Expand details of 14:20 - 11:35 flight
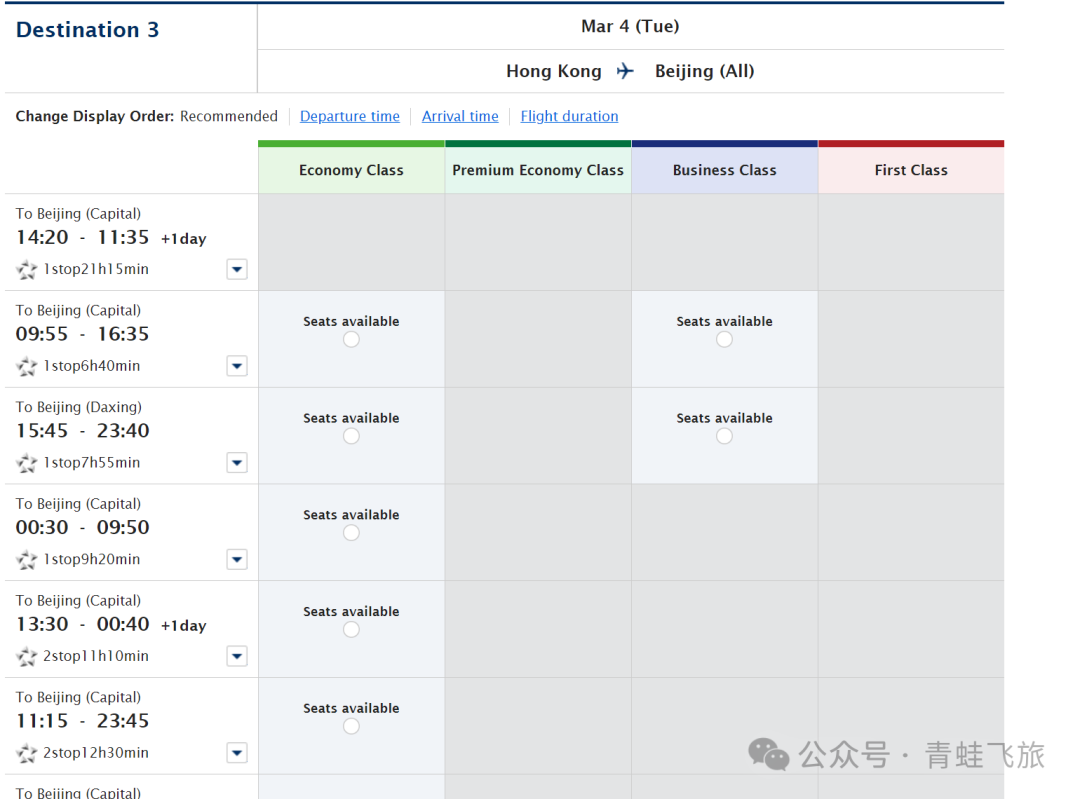This screenshot has width=1080, height=799. click(x=237, y=269)
